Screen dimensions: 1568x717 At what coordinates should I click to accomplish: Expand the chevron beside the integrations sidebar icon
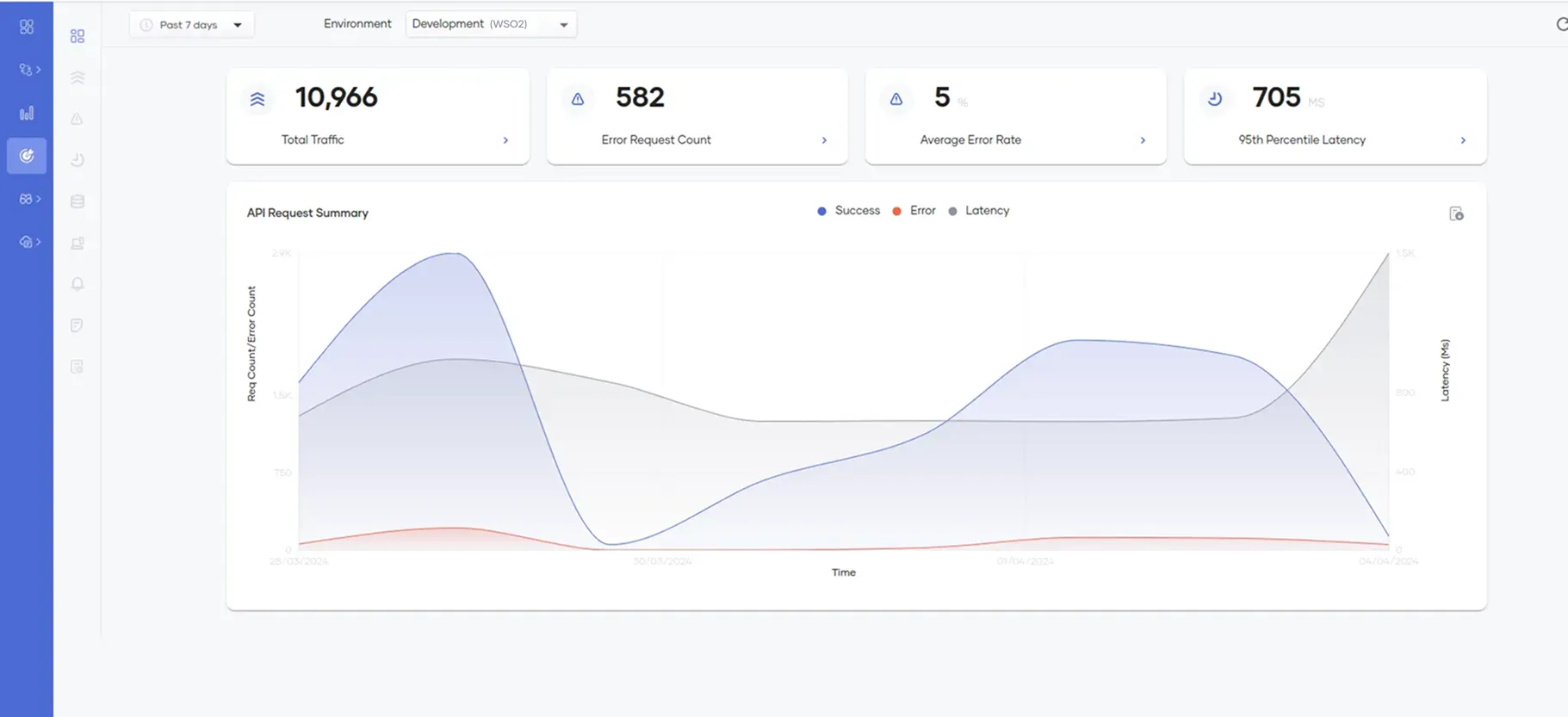coord(39,70)
